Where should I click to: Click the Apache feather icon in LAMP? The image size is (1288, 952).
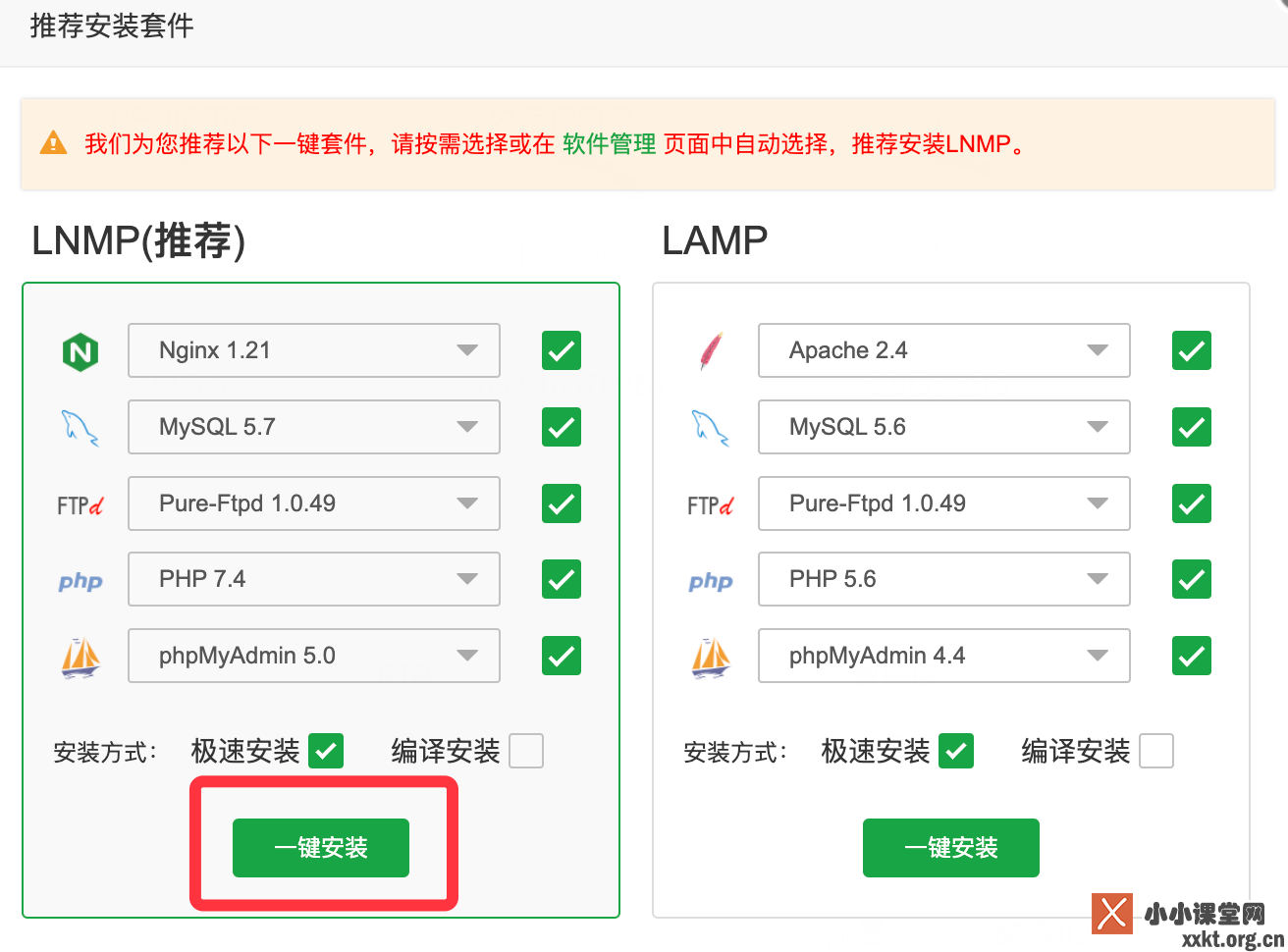coord(711,351)
